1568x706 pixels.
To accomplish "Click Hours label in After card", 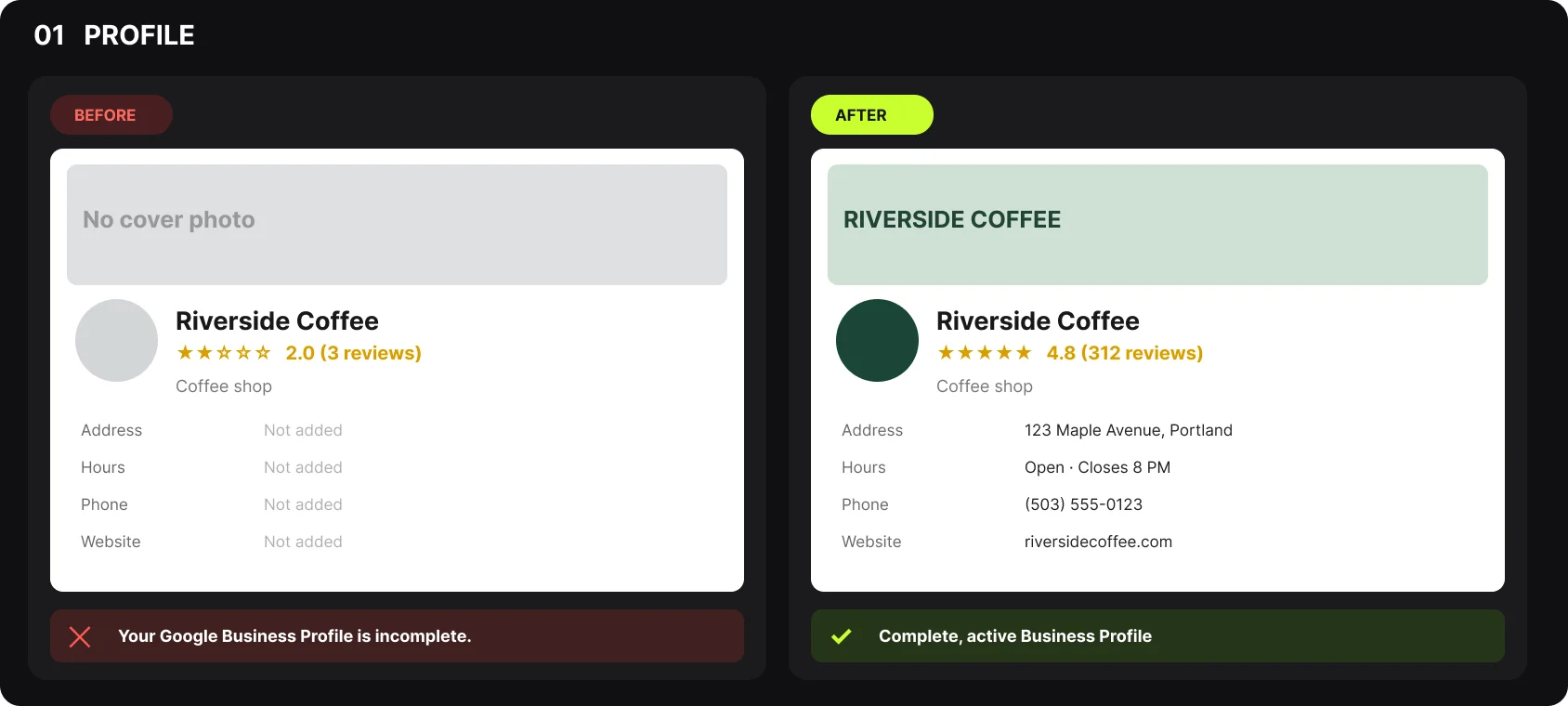I will (x=864, y=467).
